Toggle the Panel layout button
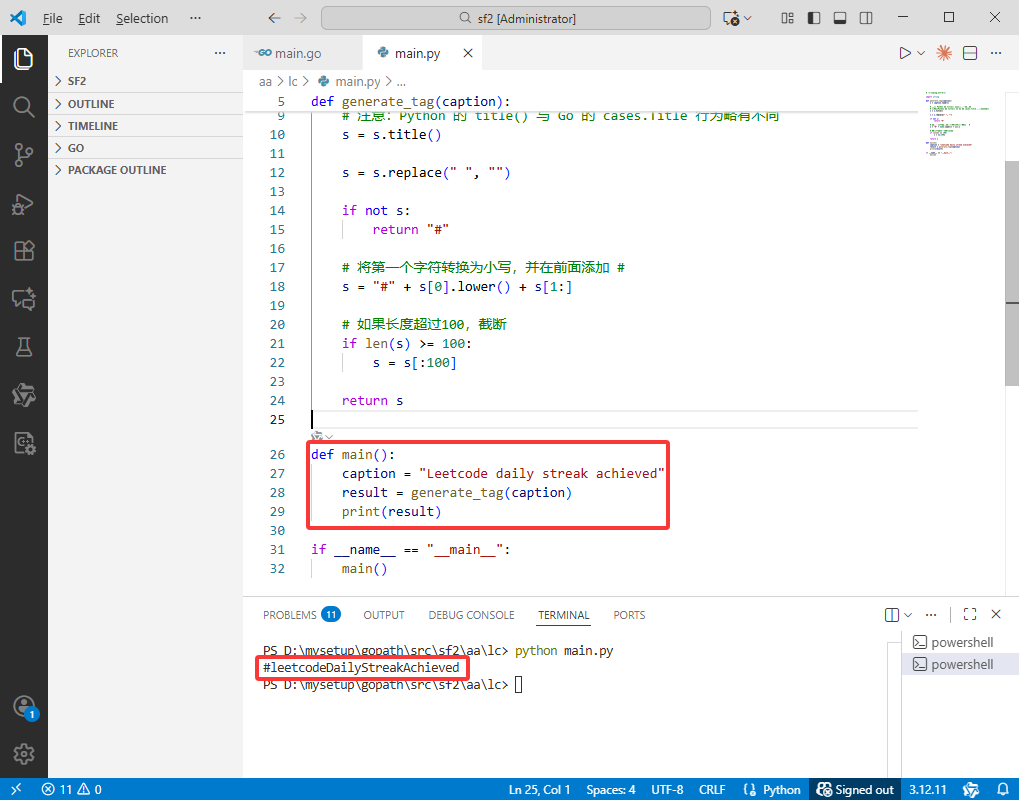Screen dimensions: 1019x800 [x=840, y=18]
